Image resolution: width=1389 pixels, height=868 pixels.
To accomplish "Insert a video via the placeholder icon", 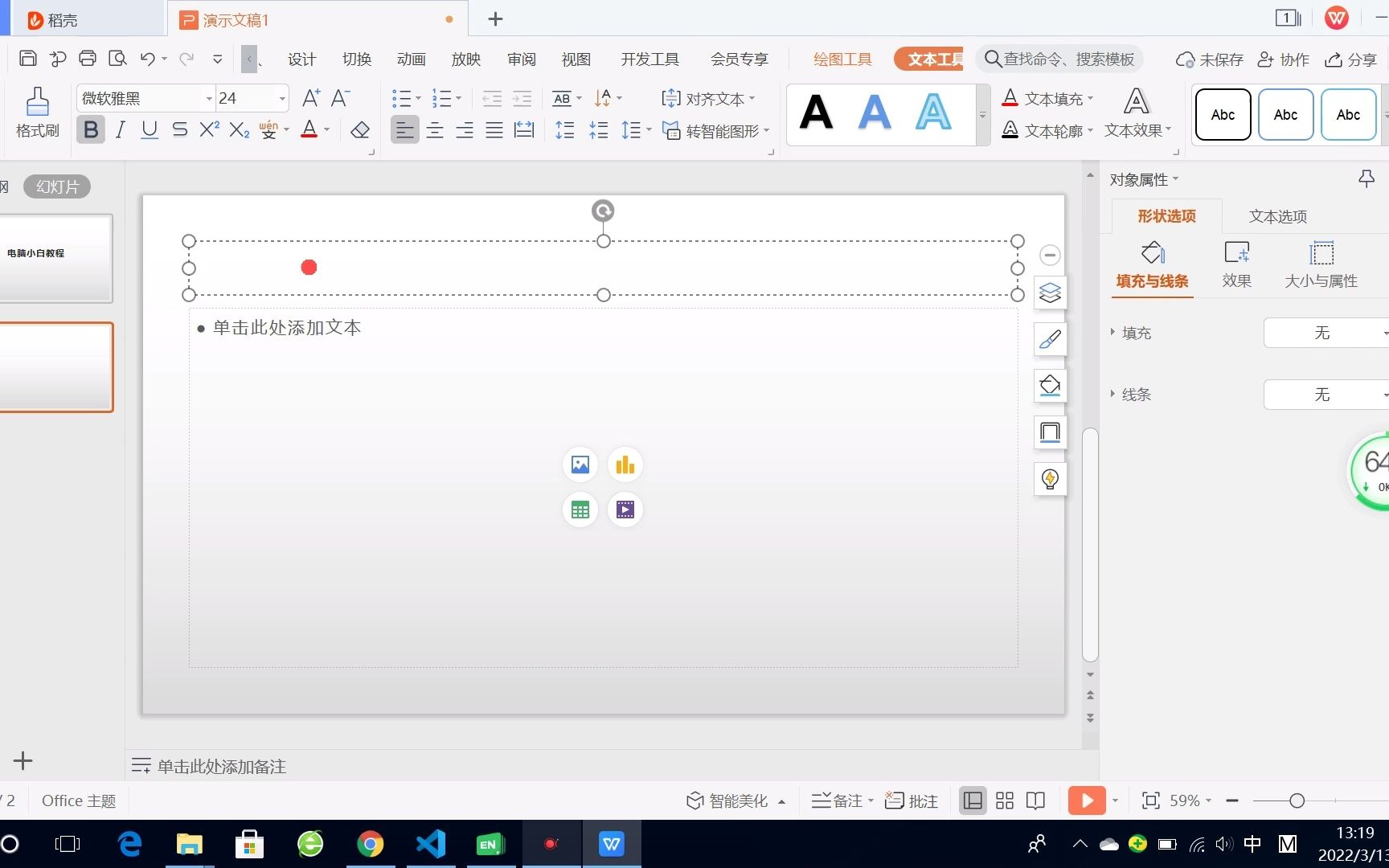I will [x=625, y=510].
